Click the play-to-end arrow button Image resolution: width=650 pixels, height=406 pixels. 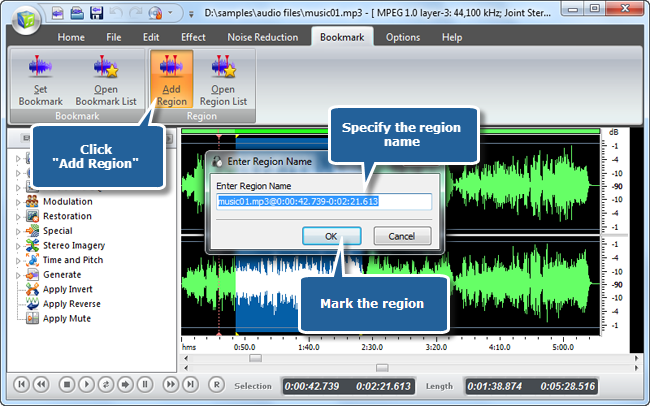tap(125, 384)
